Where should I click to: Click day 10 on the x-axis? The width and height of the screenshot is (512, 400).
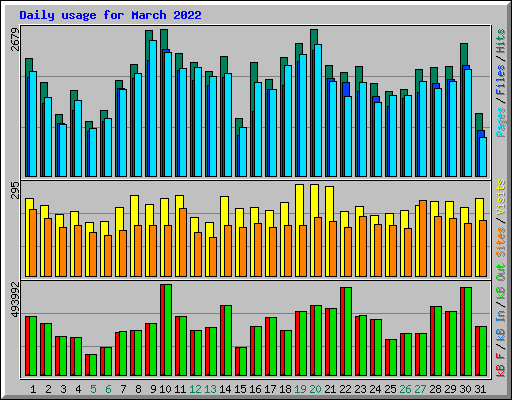pyautogui.click(x=165, y=389)
